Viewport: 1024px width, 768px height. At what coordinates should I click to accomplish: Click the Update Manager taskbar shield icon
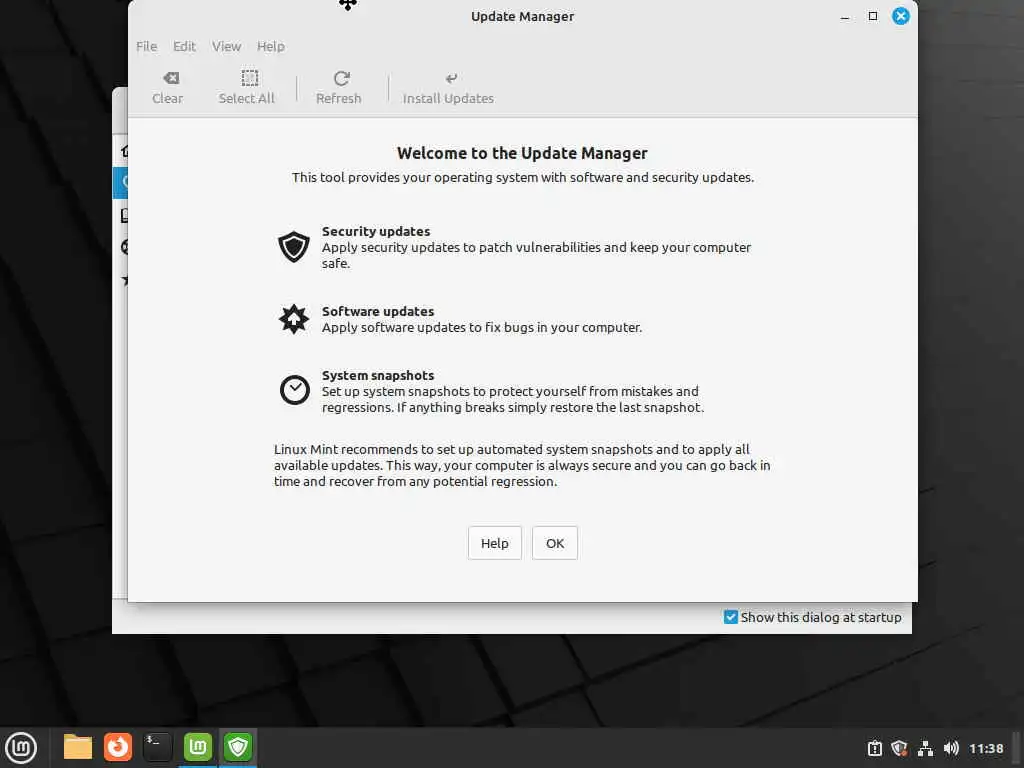[238, 747]
